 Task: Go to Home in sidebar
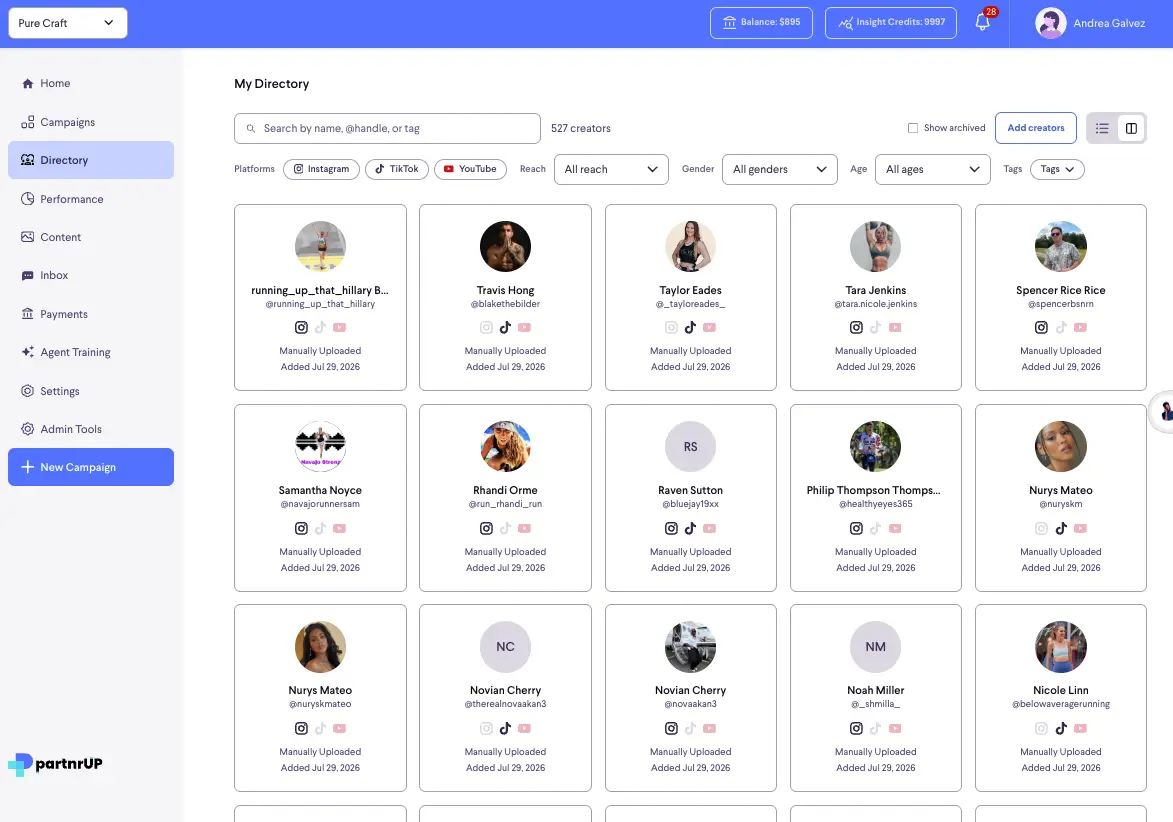(x=91, y=83)
